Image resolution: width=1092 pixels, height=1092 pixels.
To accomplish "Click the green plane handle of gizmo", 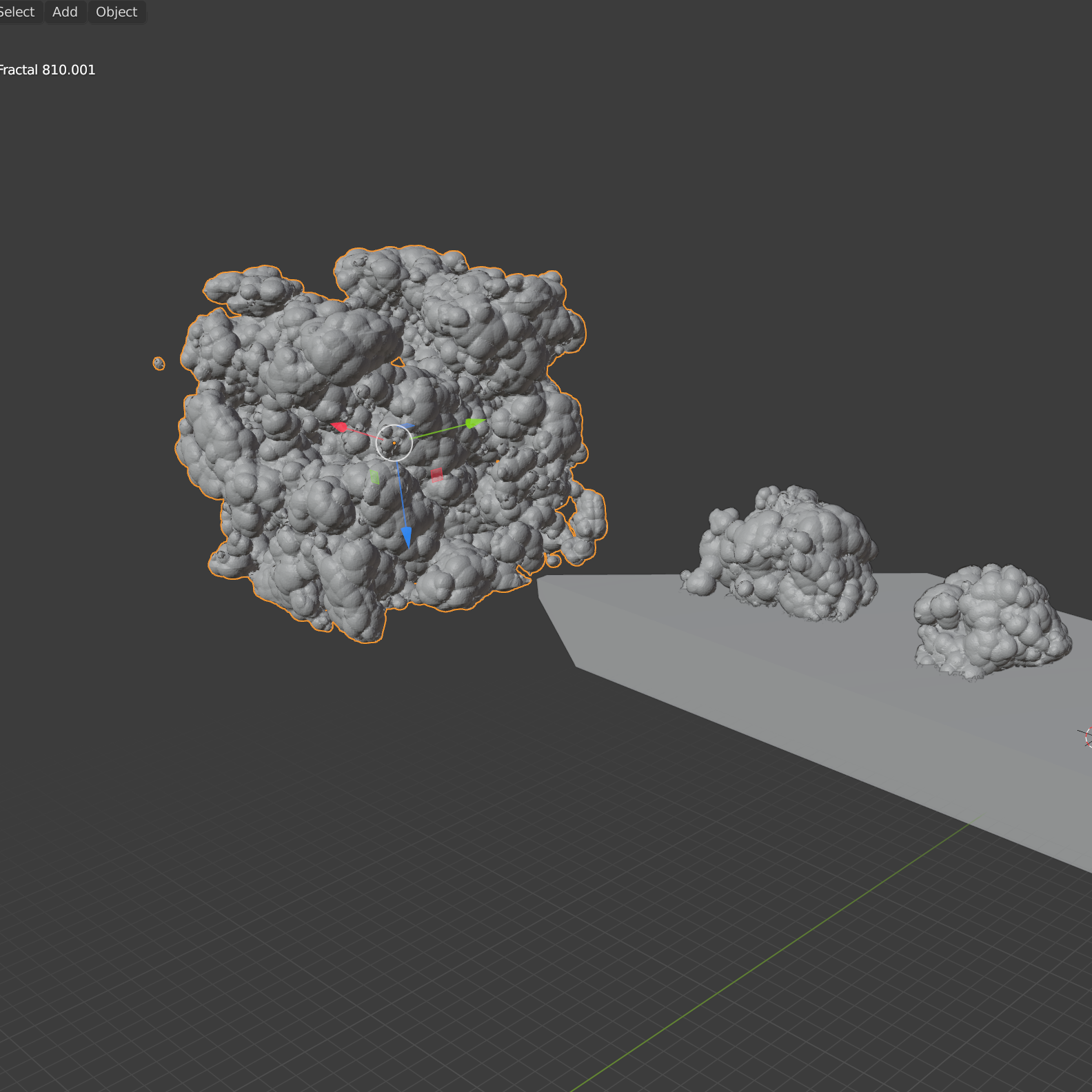I will pos(374,476).
